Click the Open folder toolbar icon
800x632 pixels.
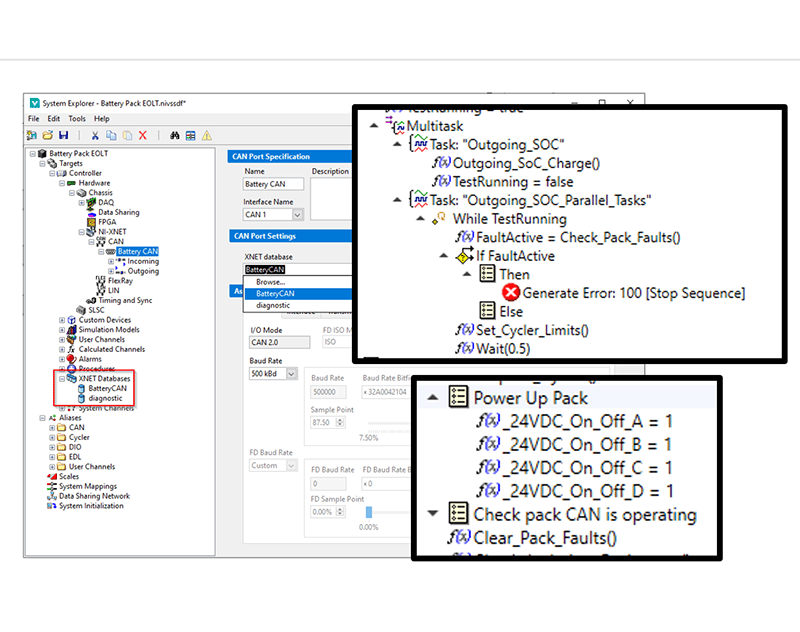coord(47,135)
